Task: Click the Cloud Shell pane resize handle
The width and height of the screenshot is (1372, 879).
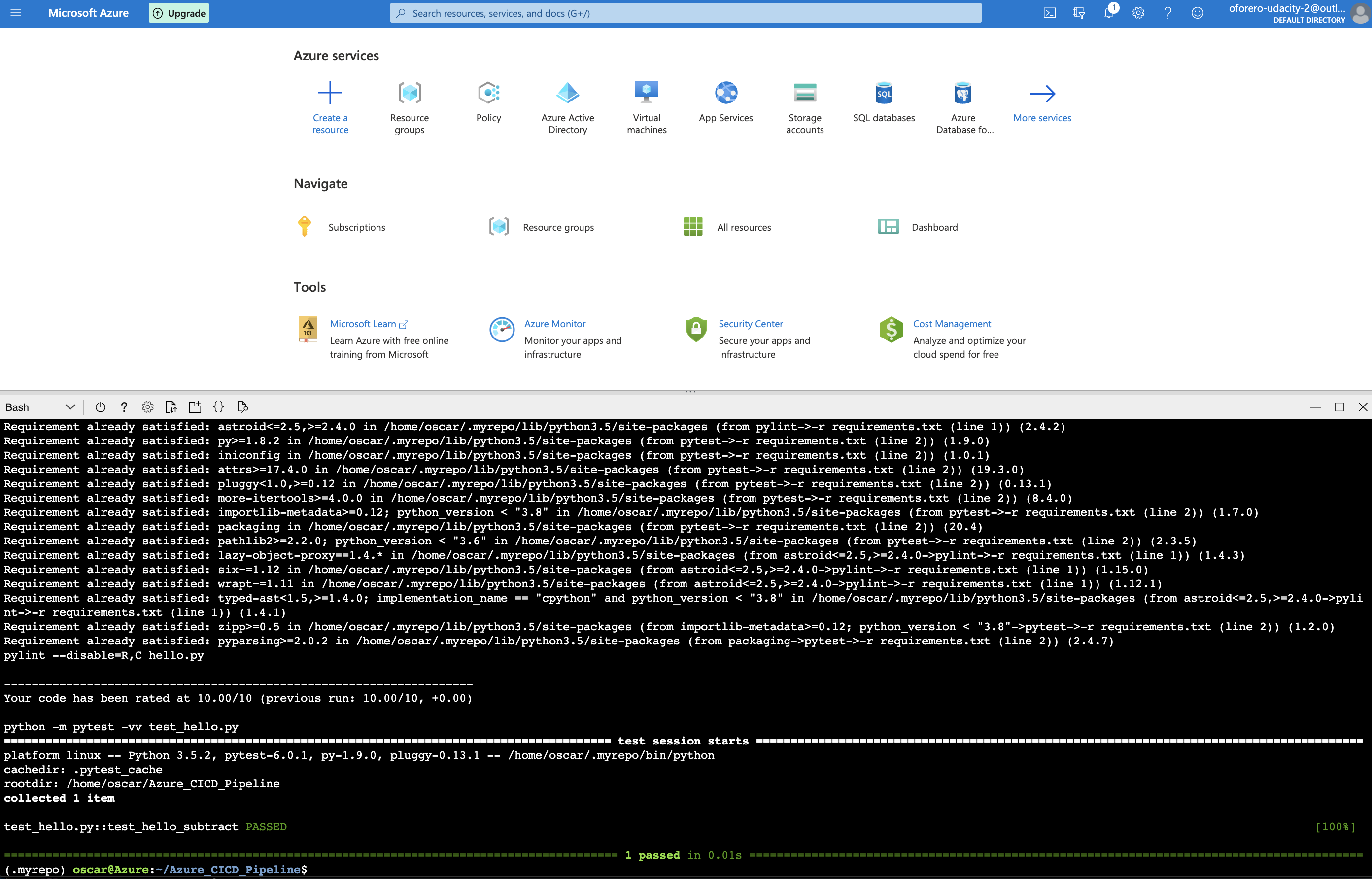Action: [x=690, y=392]
